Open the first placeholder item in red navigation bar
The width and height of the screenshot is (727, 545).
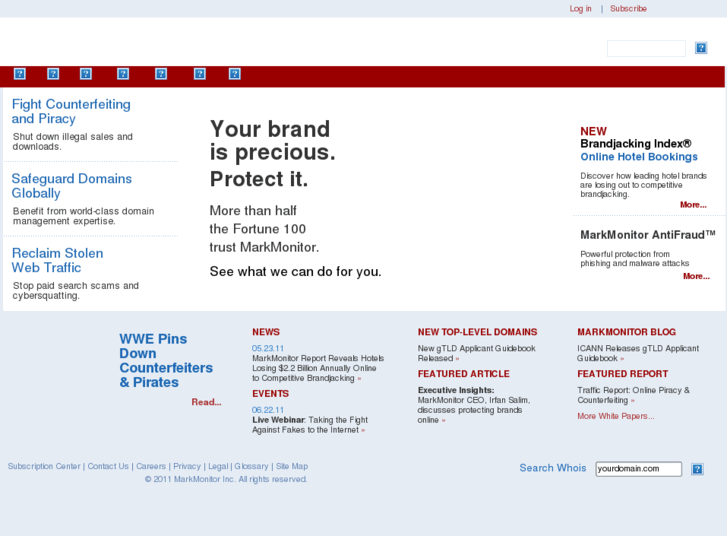[x=19, y=74]
